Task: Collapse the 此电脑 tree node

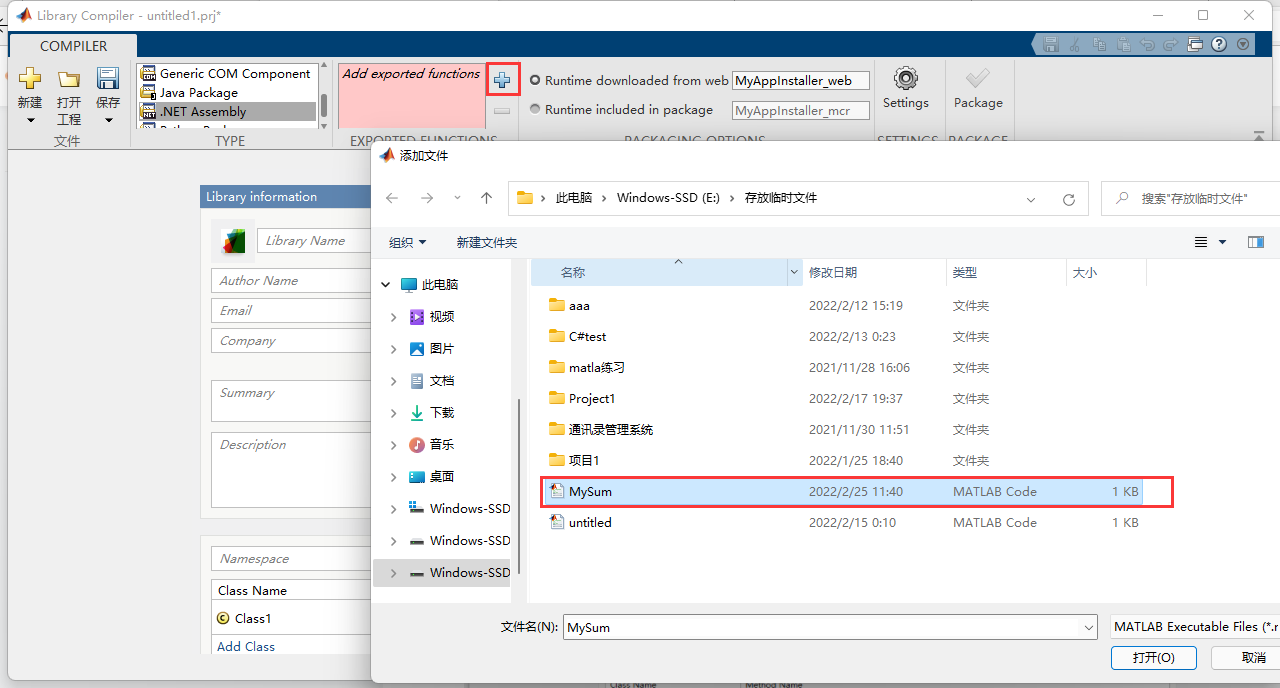Action: [386, 285]
